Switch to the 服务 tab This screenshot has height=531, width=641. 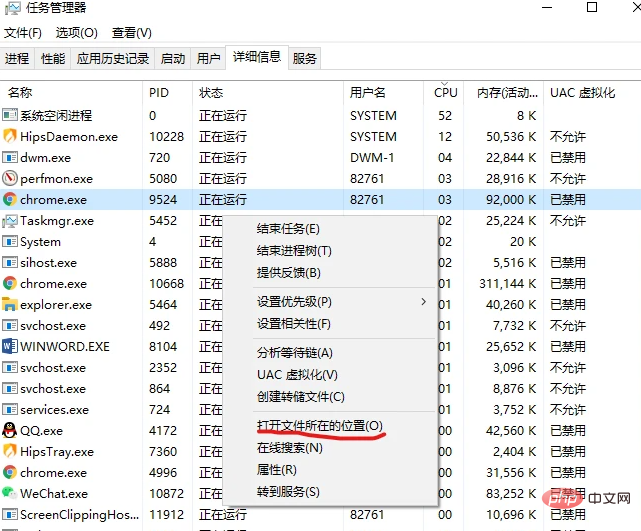coord(305,58)
